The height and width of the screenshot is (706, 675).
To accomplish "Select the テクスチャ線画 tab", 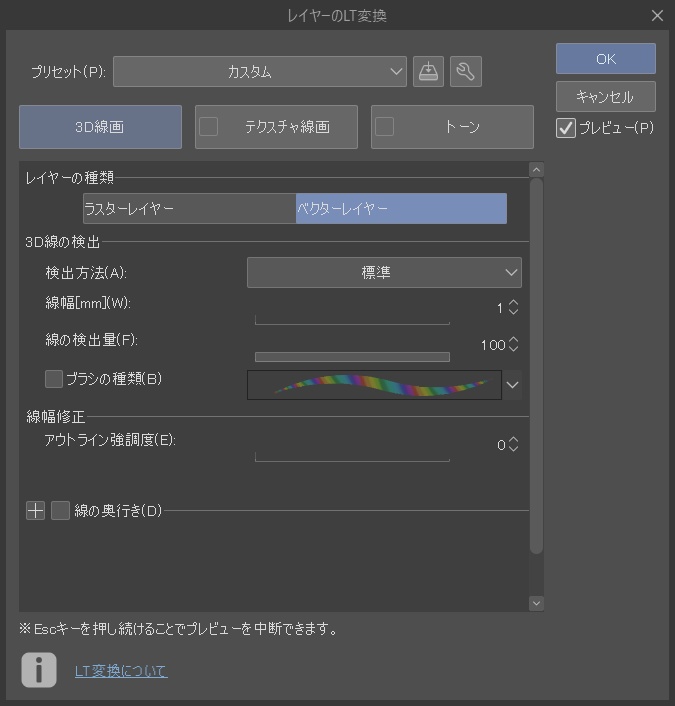I will pos(276,127).
